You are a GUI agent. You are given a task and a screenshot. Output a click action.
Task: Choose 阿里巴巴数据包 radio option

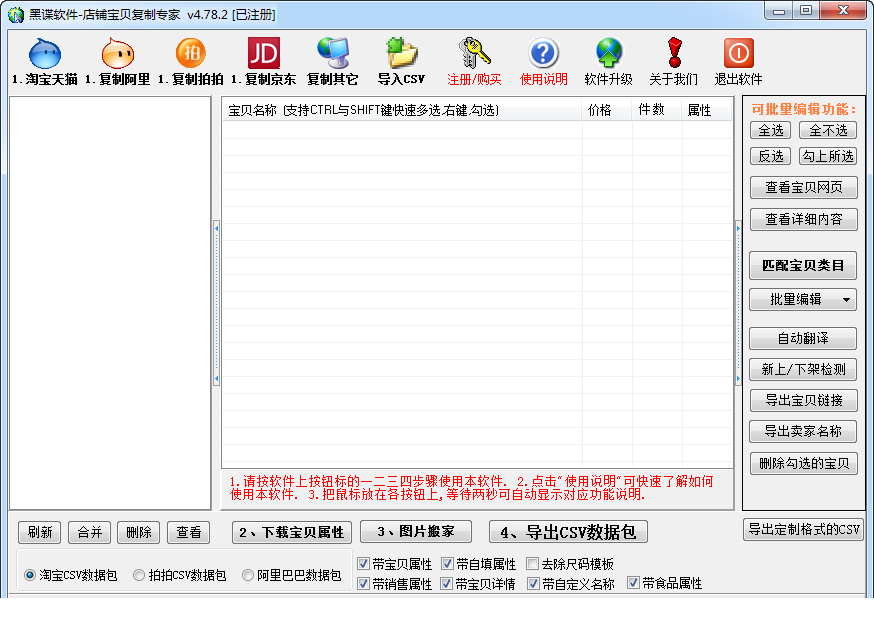coord(247,575)
